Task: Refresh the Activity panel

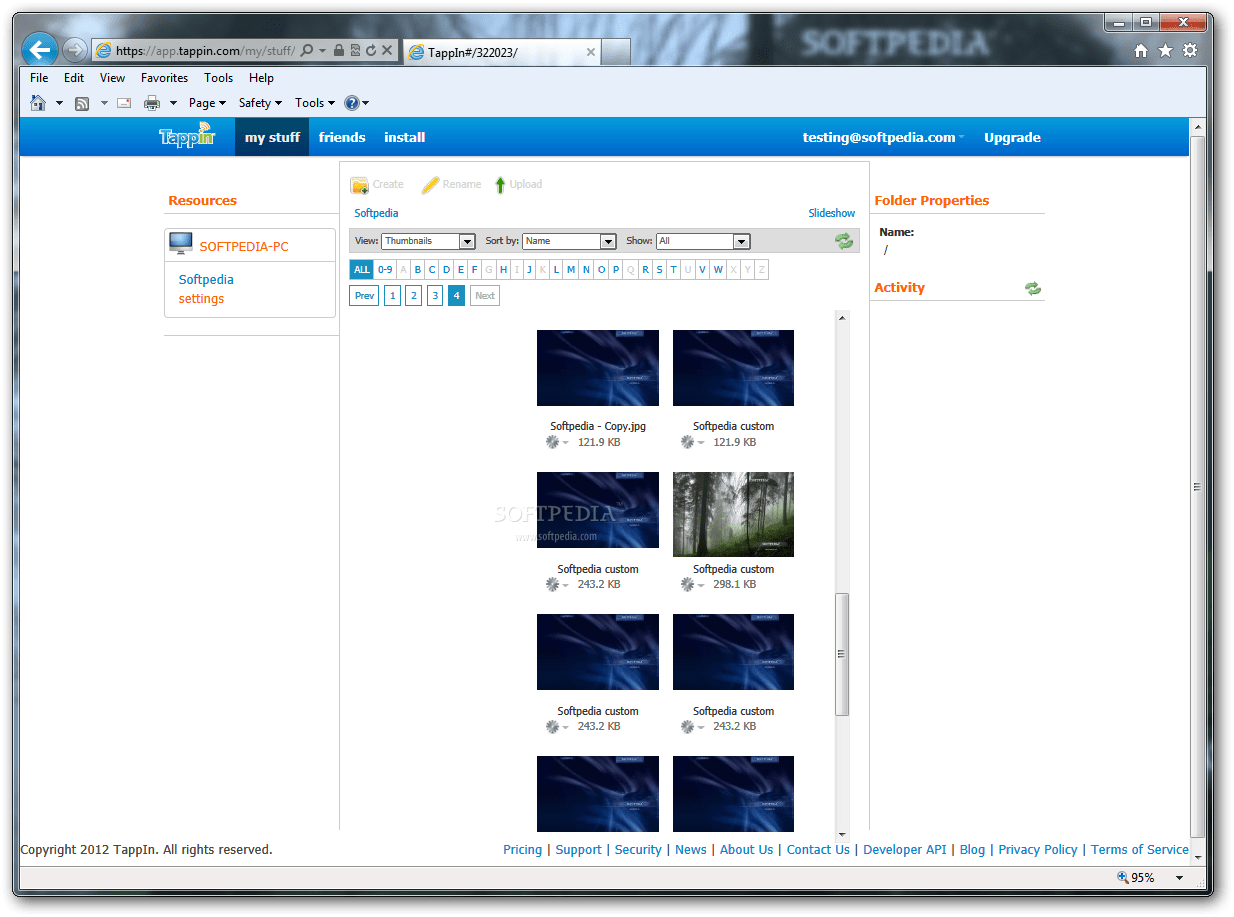Action: click(1033, 288)
